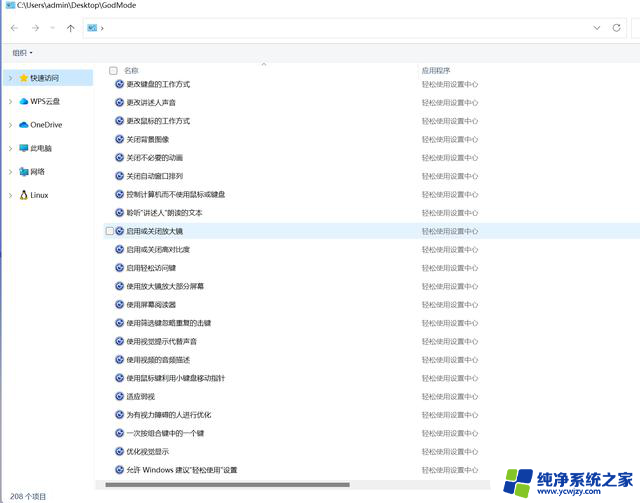The image size is (640, 503).
Task: Select the OneDrive cloud icon
Action: click(x=24, y=125)
